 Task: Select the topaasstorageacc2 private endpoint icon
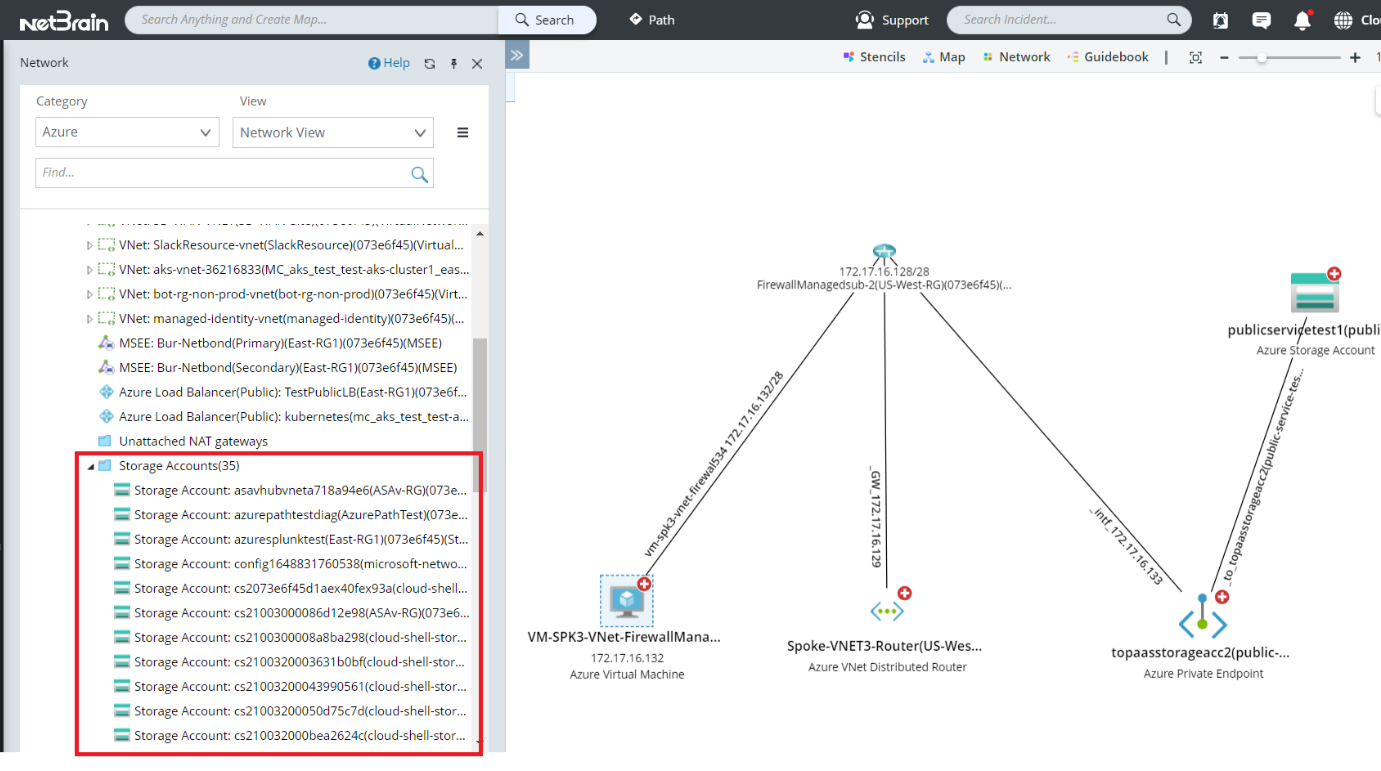pyautogui.click(x=1202, y=618)
